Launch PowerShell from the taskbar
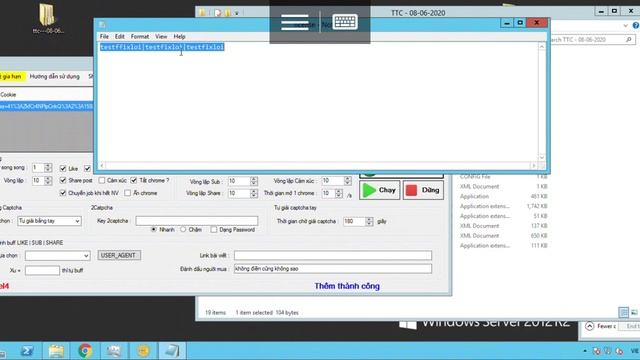 pos(27,351)
